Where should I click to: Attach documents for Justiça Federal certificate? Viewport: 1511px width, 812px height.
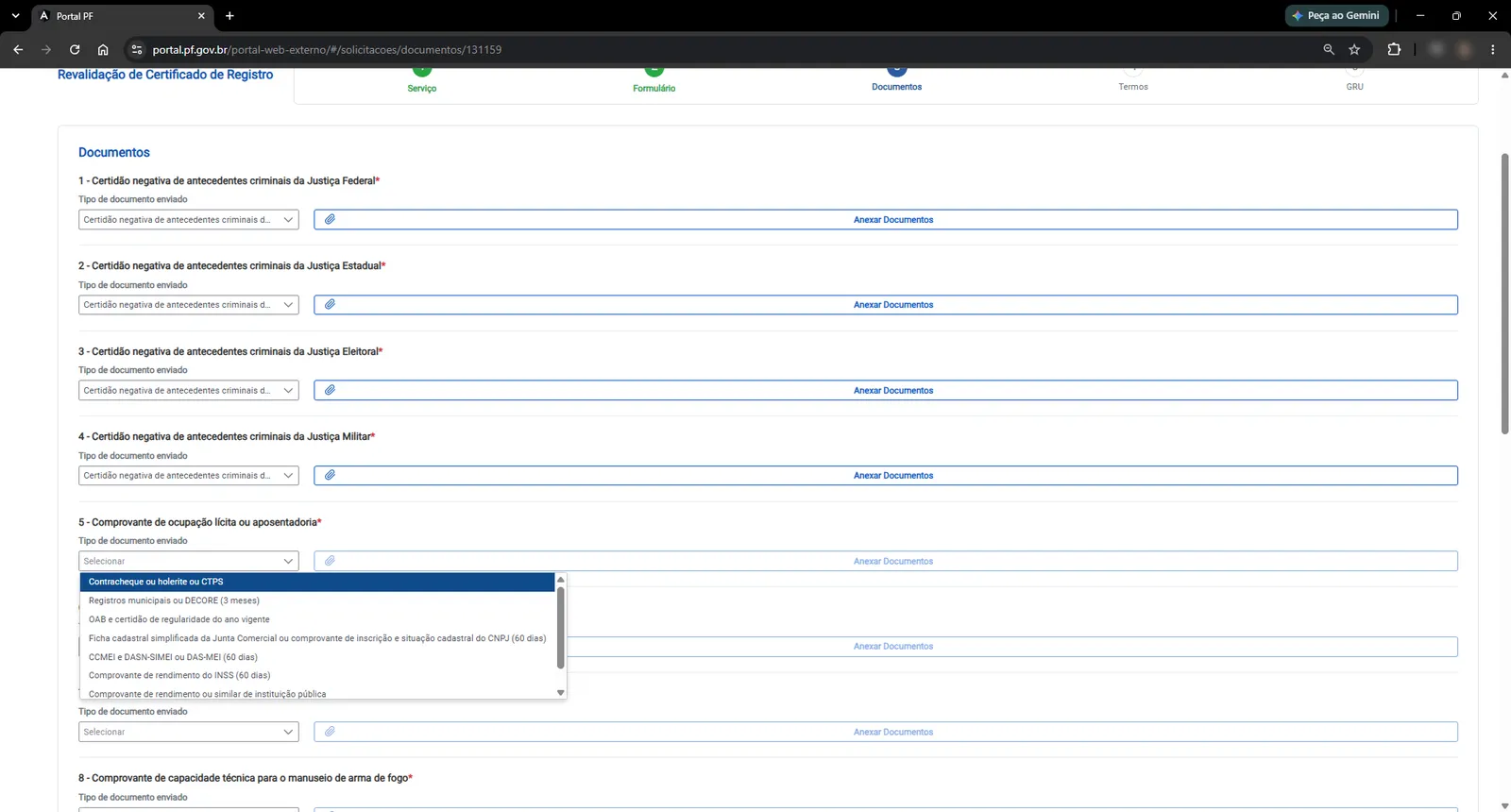click(x=886, y=220)
